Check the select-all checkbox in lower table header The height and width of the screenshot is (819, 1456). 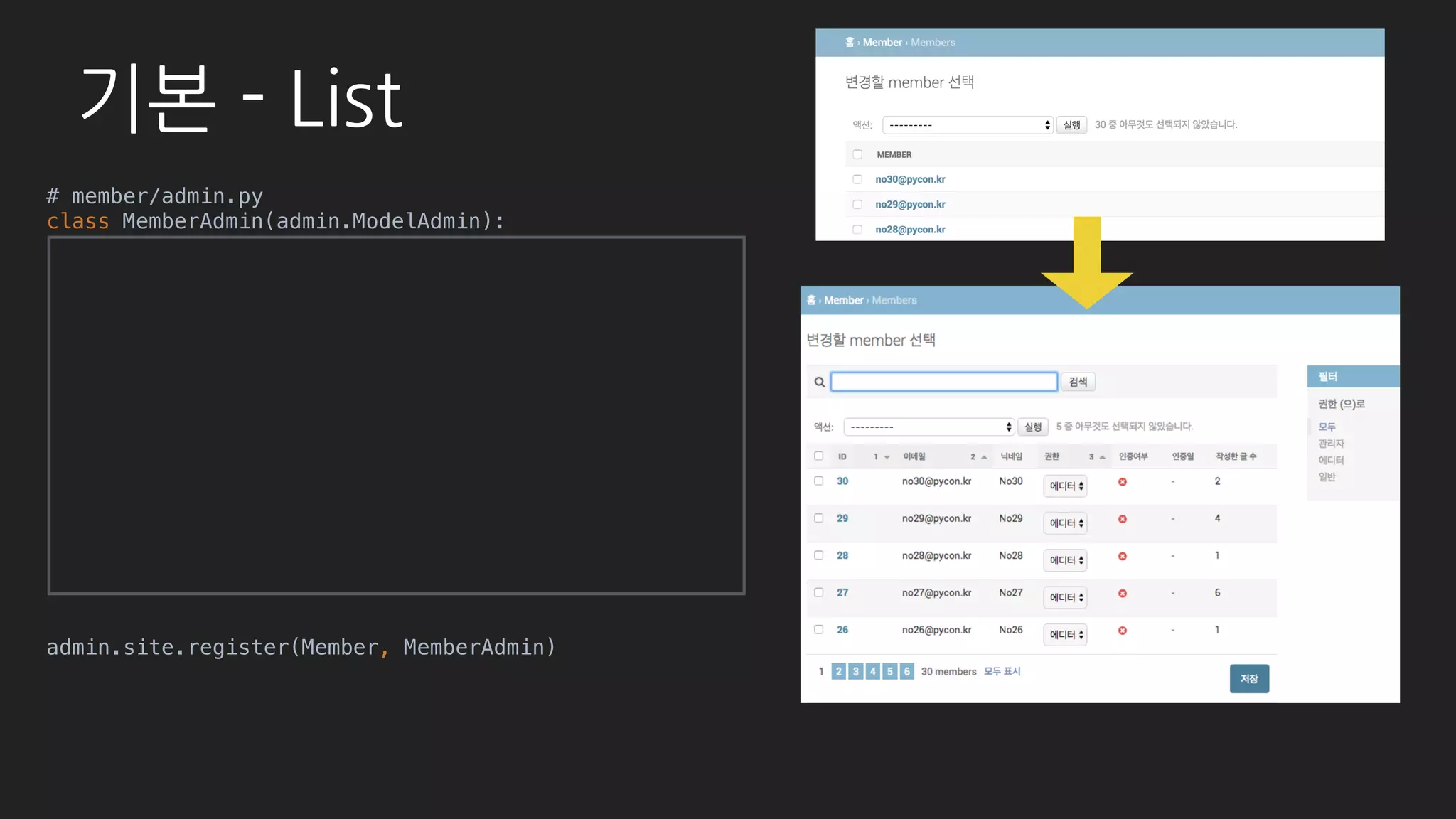(819, 456)
